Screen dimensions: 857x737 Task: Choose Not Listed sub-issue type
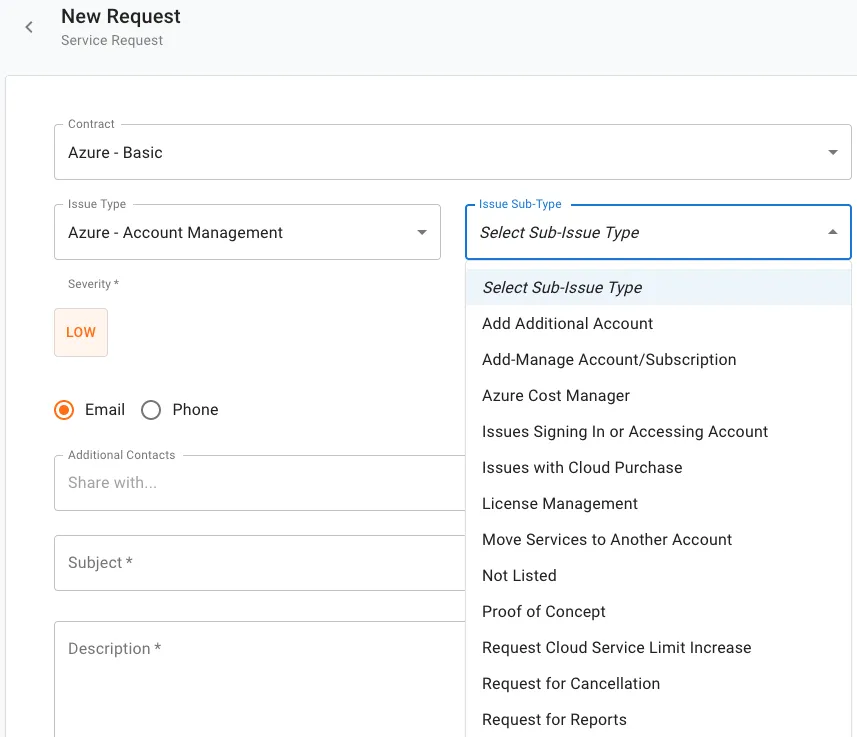click(x=659, y=576)
